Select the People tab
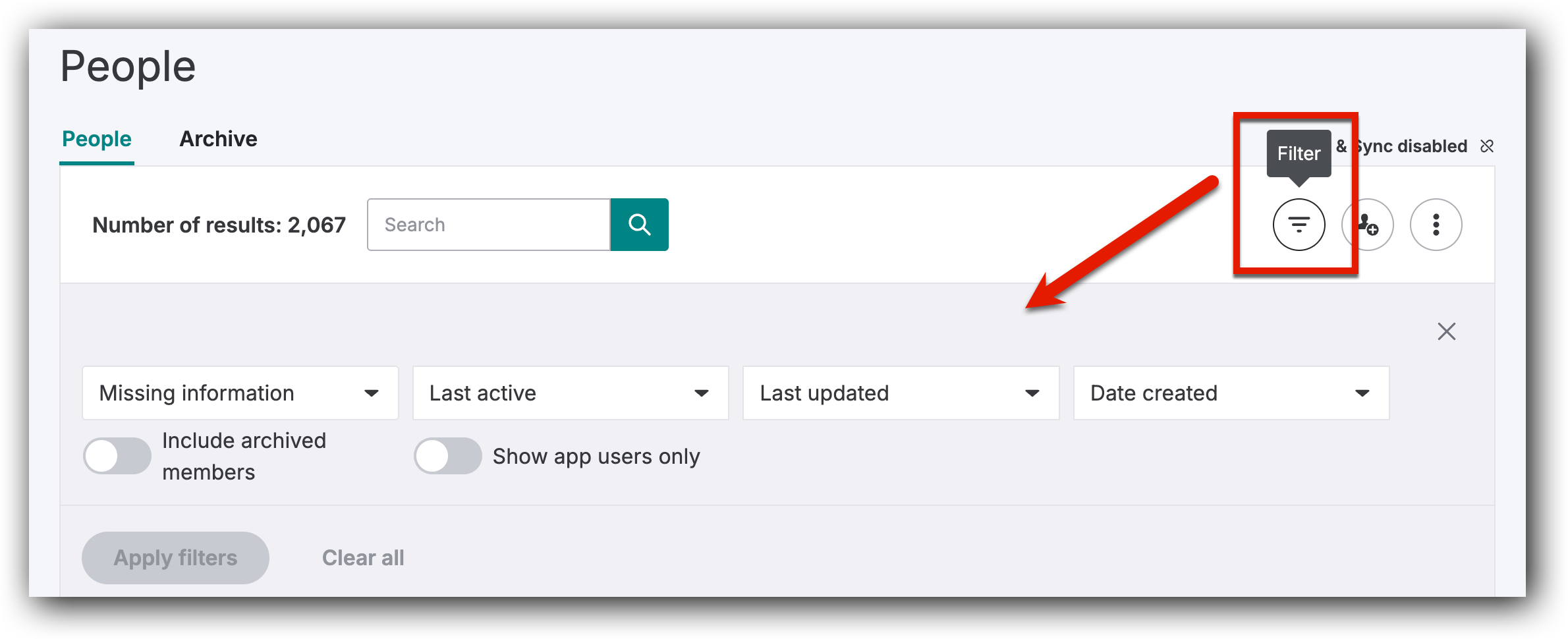This screenshot has width=1568, height=639. (x=96, y=139)
